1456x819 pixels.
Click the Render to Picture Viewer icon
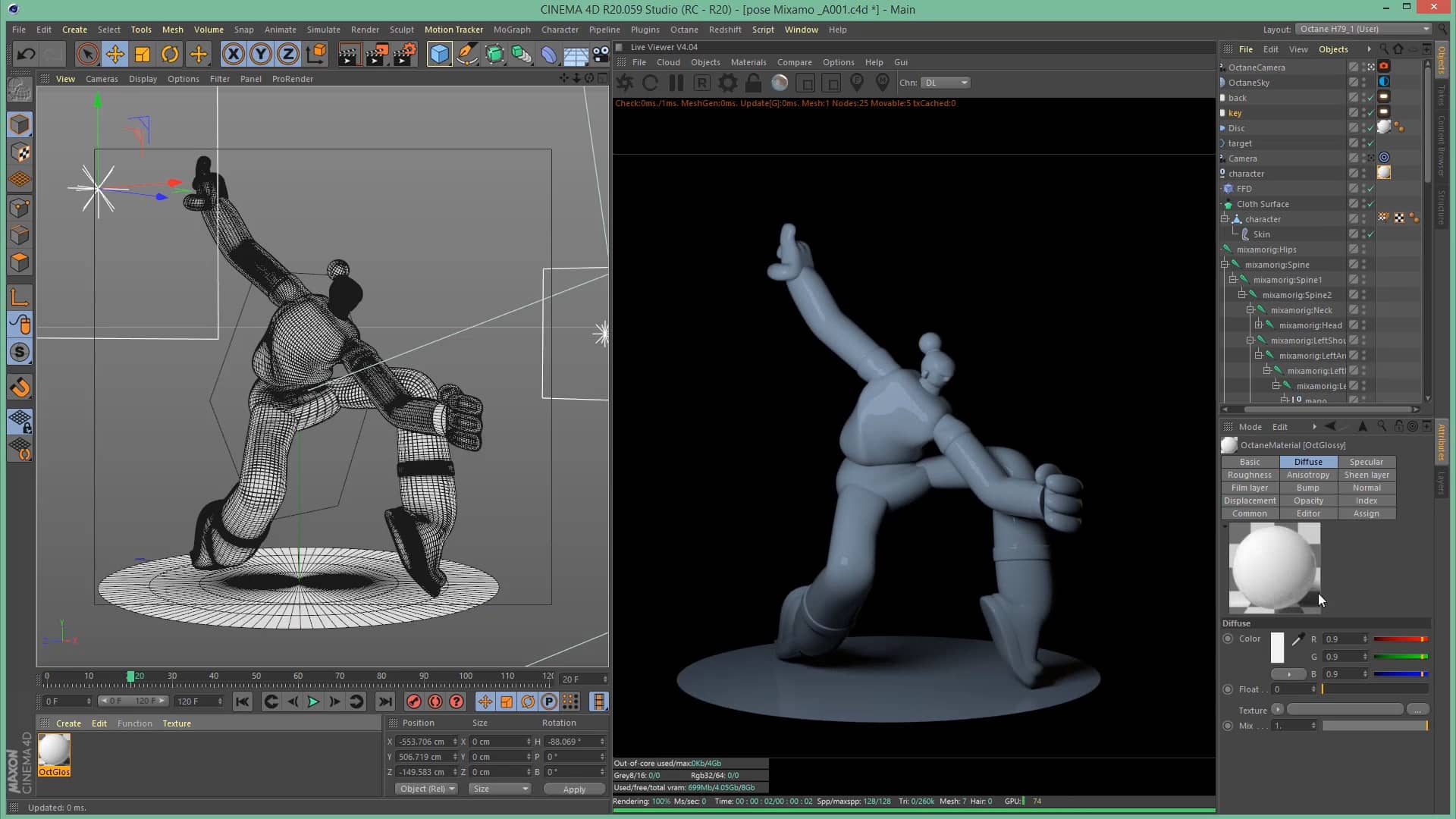click(375, 54)
